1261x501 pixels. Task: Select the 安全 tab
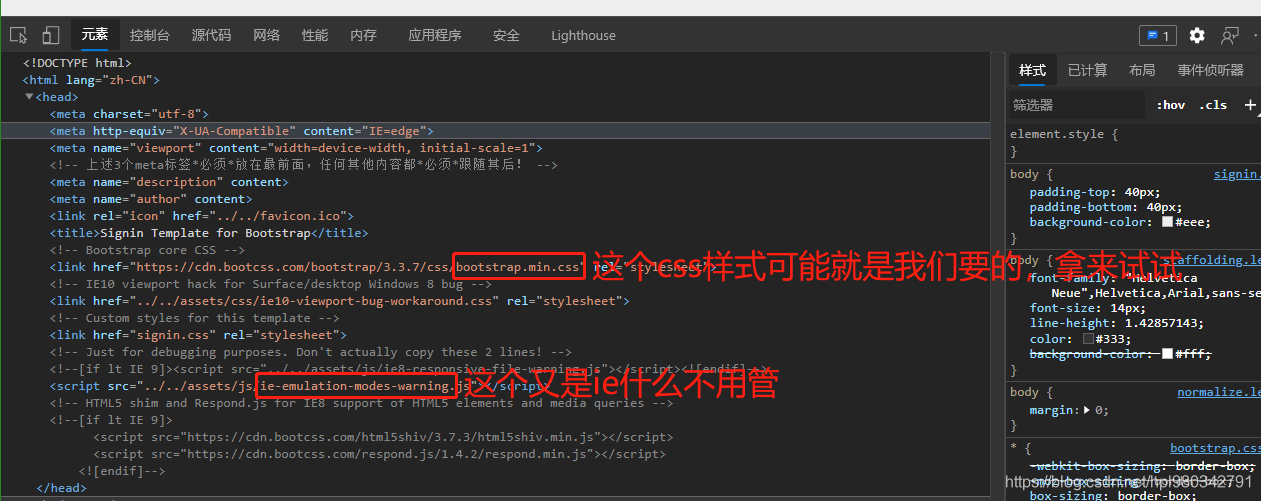(x=506, y=35)
